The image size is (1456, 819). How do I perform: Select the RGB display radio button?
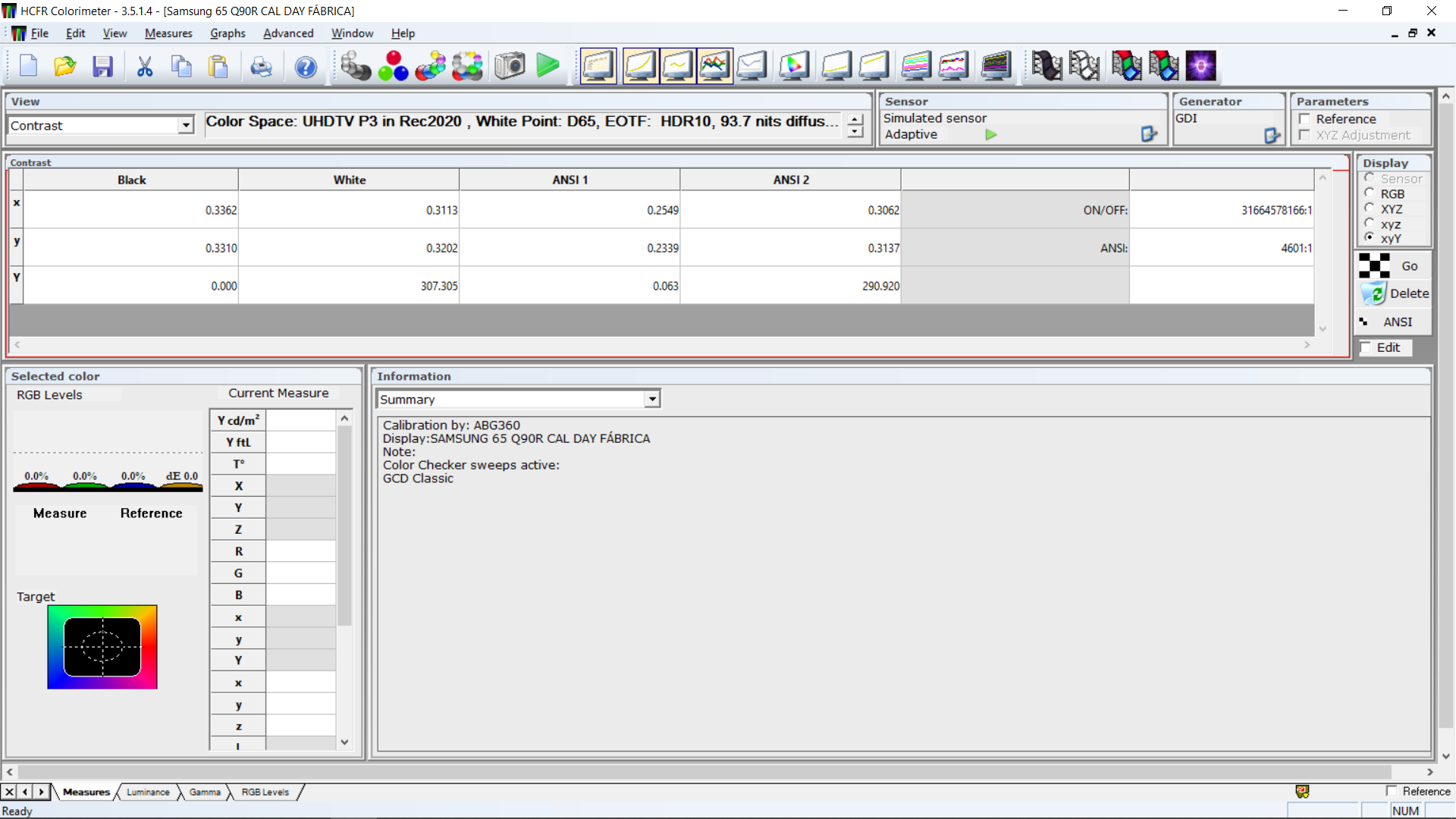[1370, 193]
